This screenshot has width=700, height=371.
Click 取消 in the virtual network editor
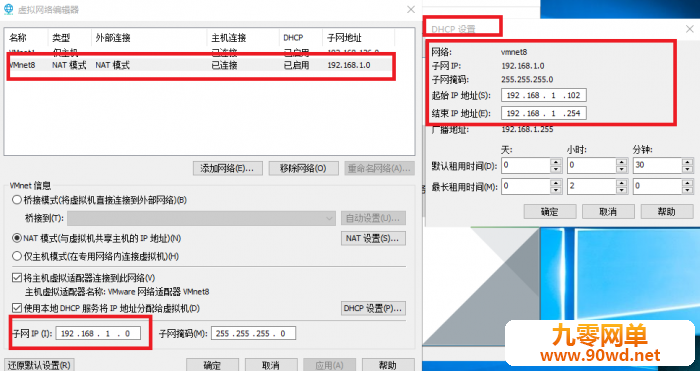271,365
